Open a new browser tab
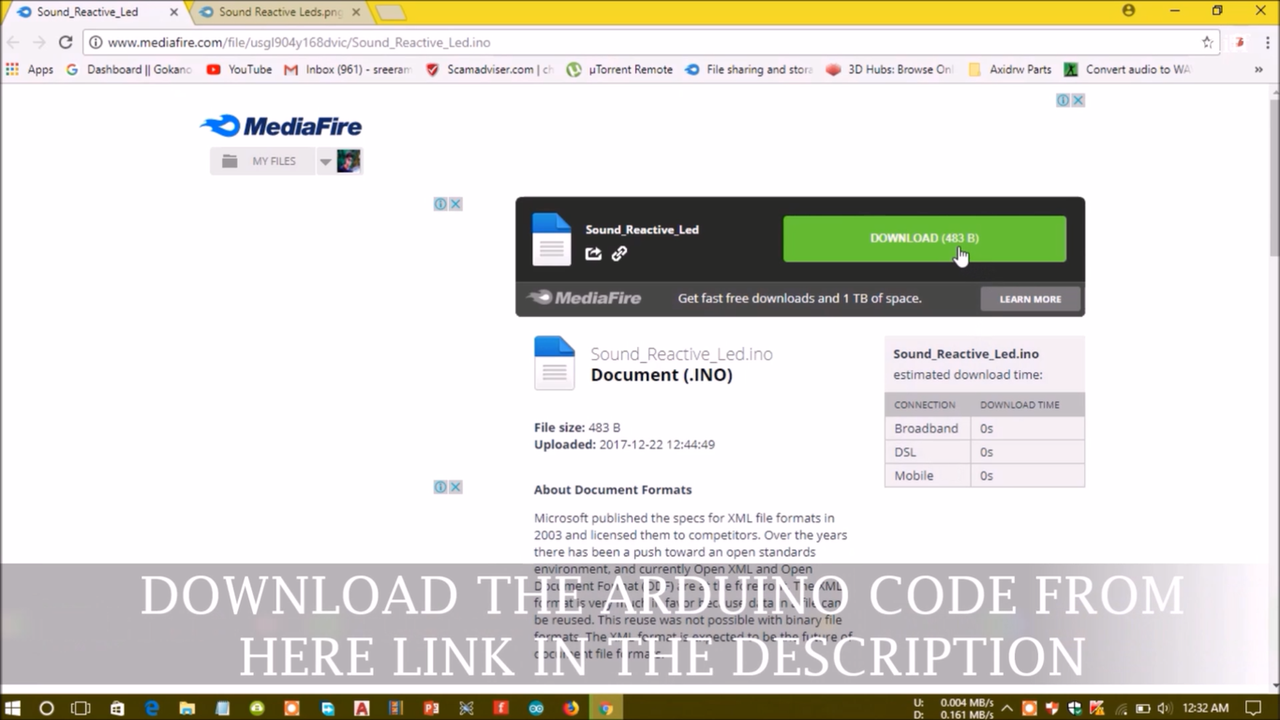This screenshot has height=720, width=1280. [391, 13]
